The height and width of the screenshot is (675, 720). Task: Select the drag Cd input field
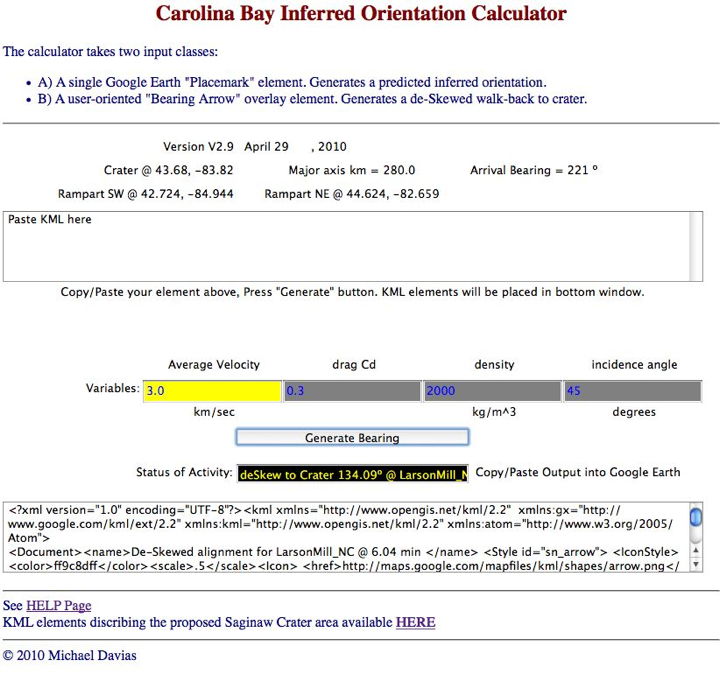pos(352,391)
